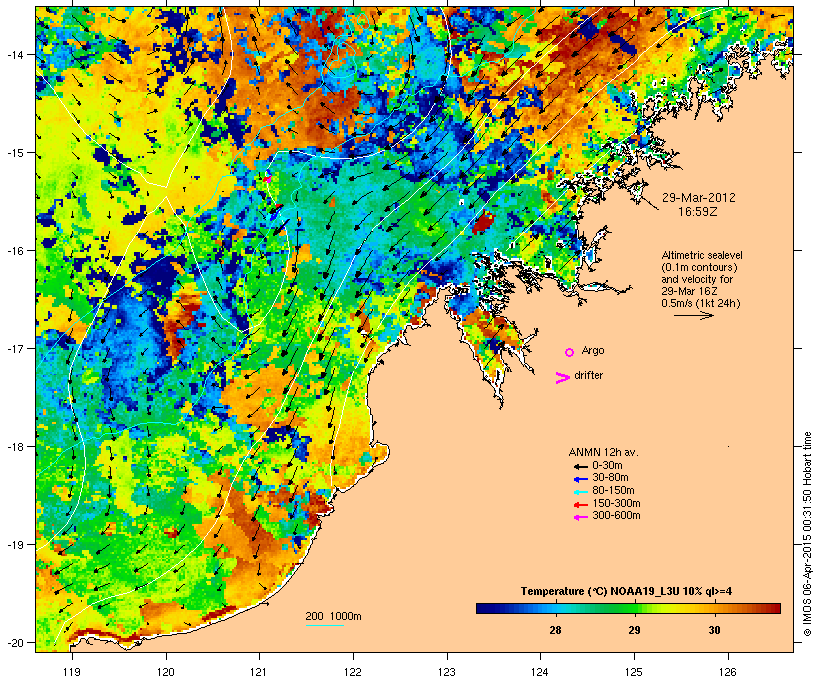The image size is (820, 680).
Task: Click the longitude axis label 122
Action: [353, 672]
